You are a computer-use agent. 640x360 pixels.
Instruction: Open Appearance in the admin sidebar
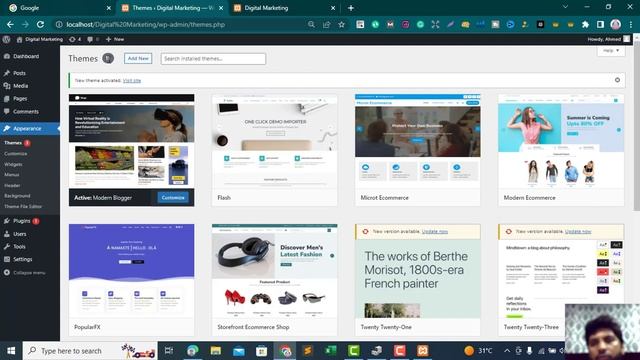pyautogui.click(x=30, y=129)
